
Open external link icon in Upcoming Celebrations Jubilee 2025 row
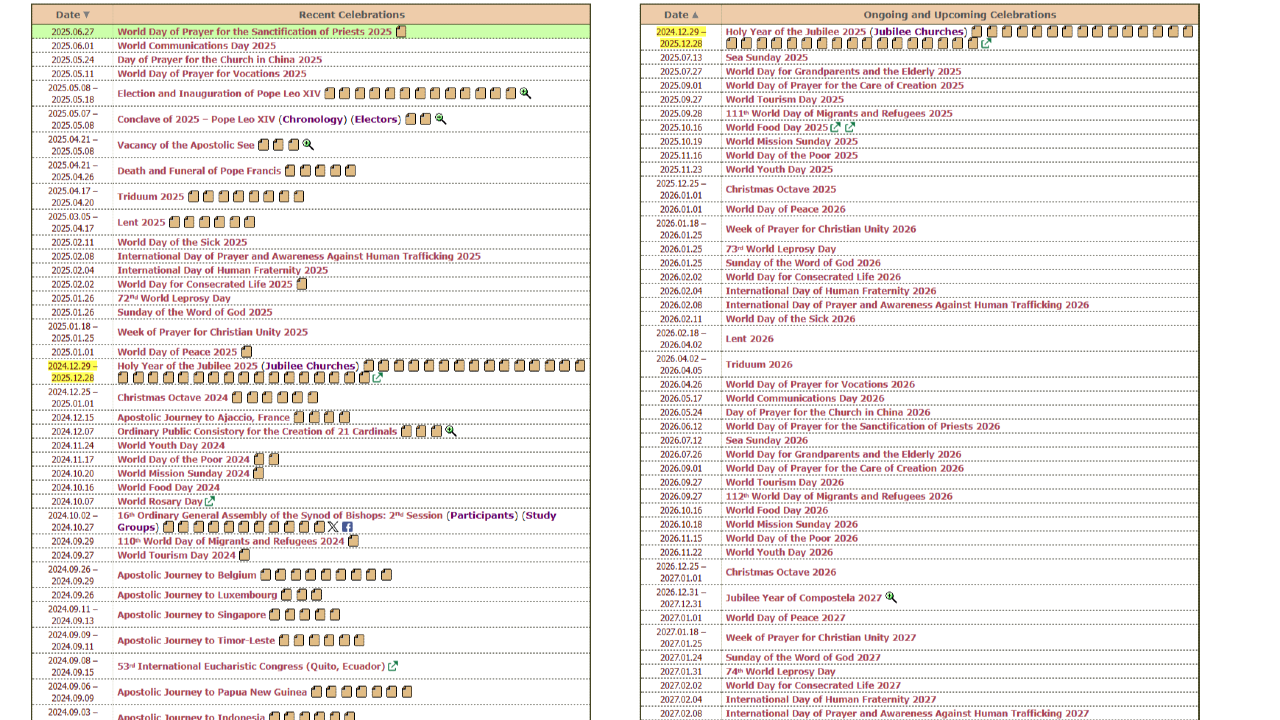pos(987,44)
